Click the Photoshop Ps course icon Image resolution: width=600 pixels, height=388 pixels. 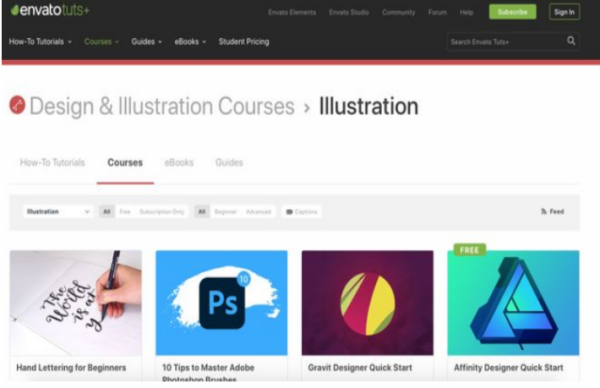(222, 303)
